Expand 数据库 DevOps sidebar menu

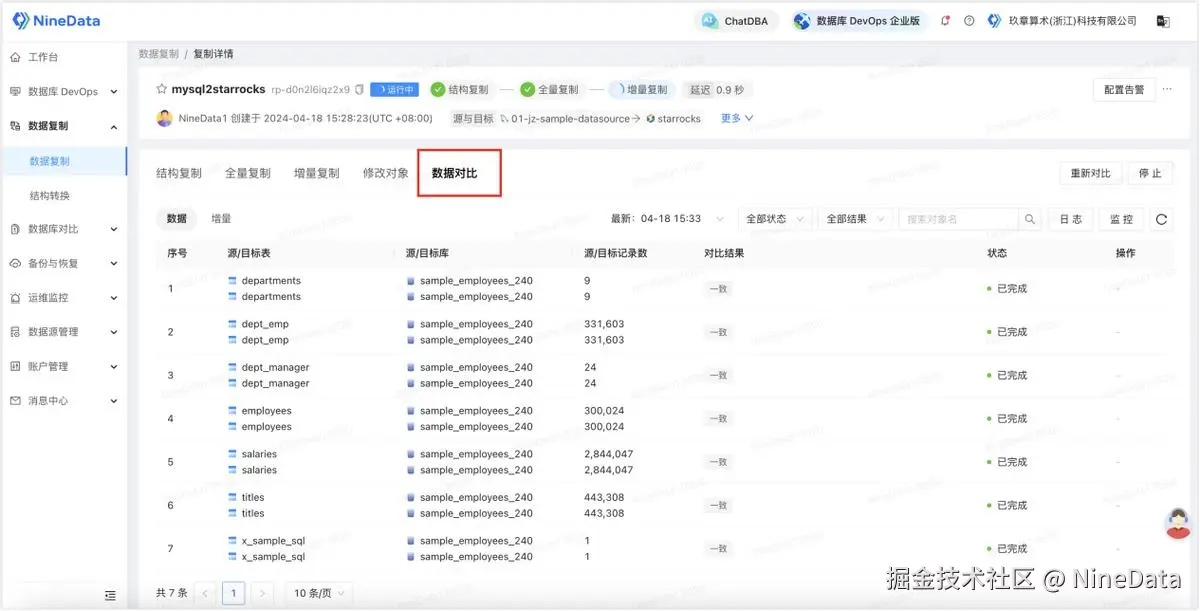63,91
